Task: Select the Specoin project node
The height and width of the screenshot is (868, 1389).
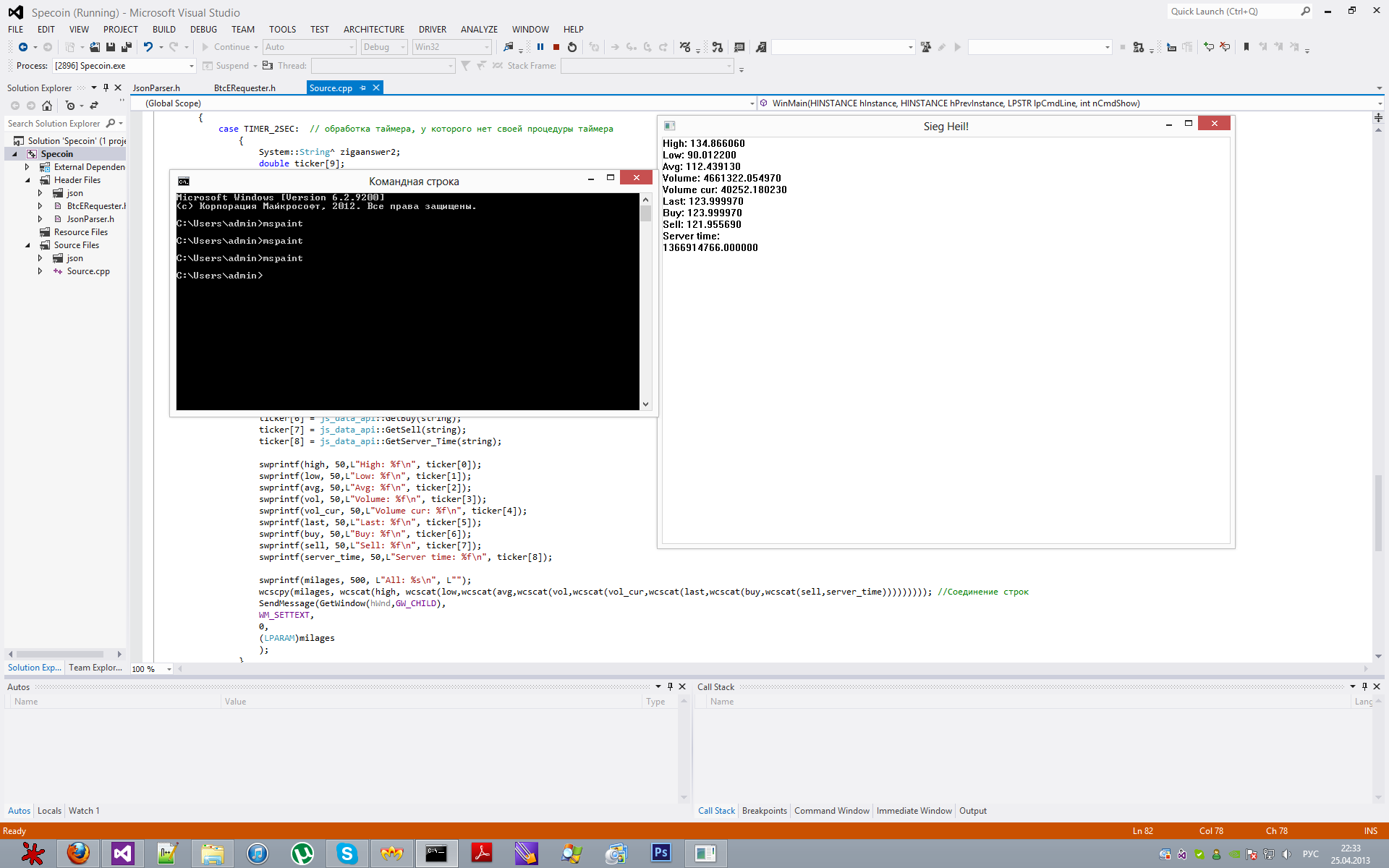Action: pyautogui.click(x=56, y=154)
